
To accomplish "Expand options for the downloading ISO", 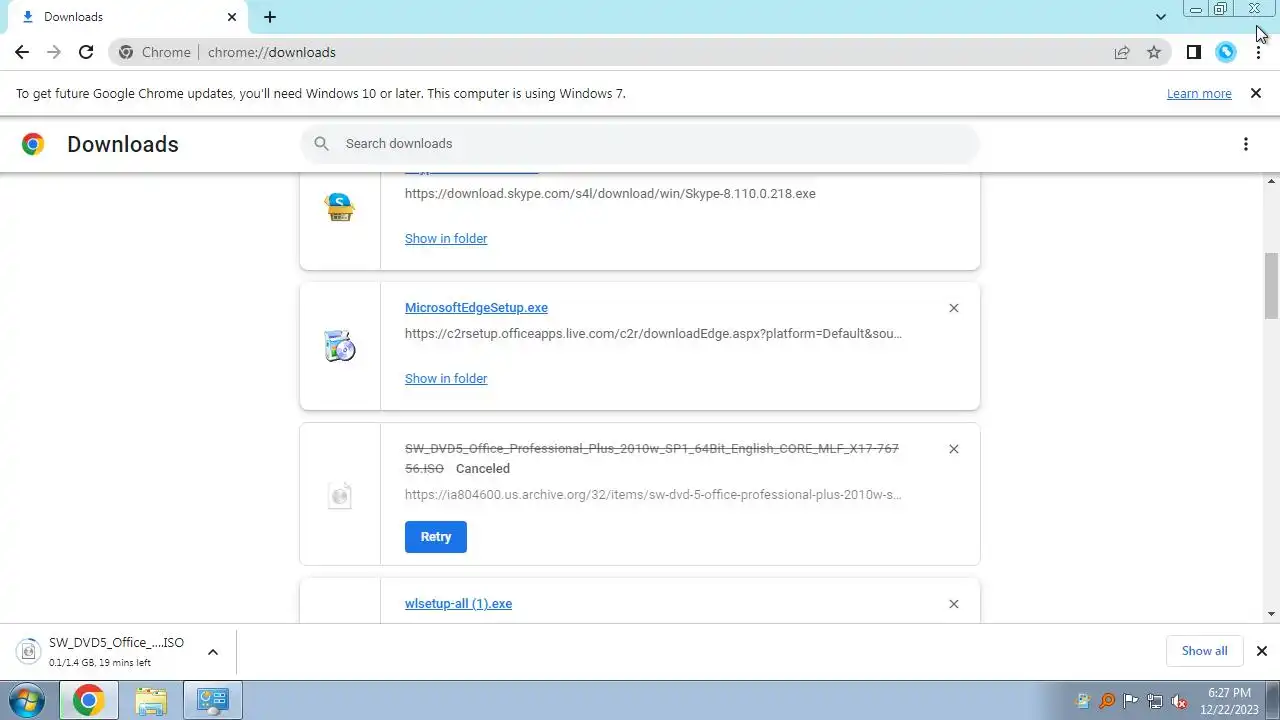I will 213,652.
